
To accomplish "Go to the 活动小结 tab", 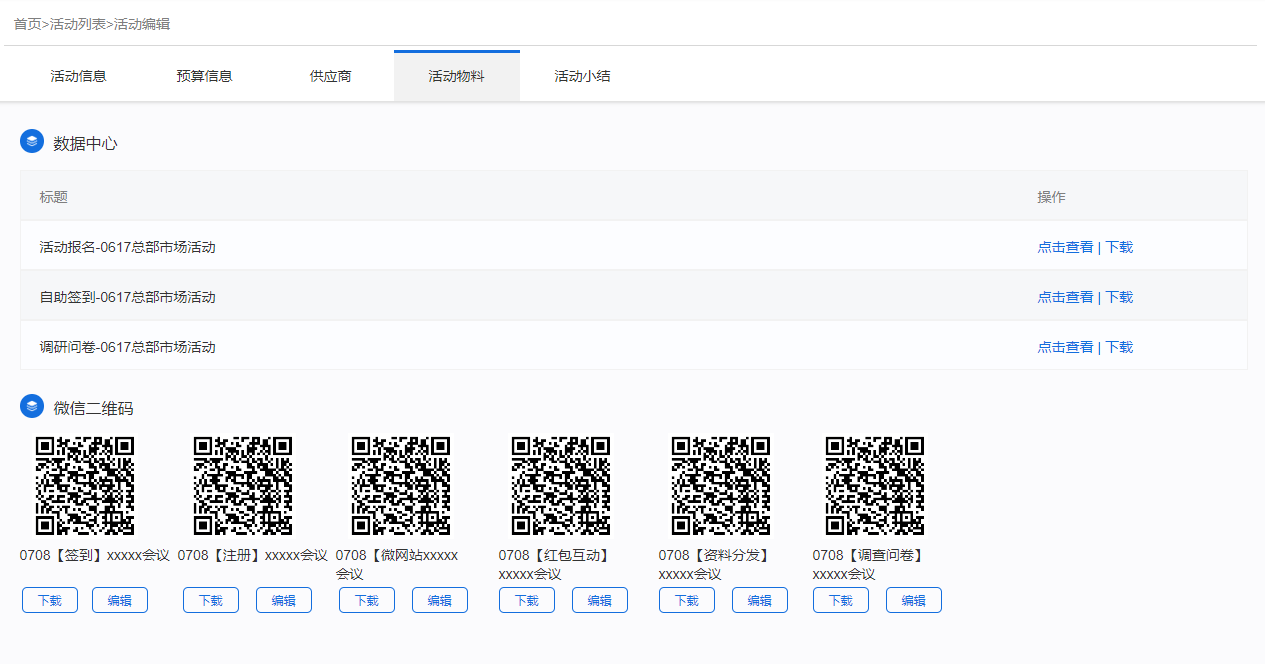I will click(x=583, y=76).
